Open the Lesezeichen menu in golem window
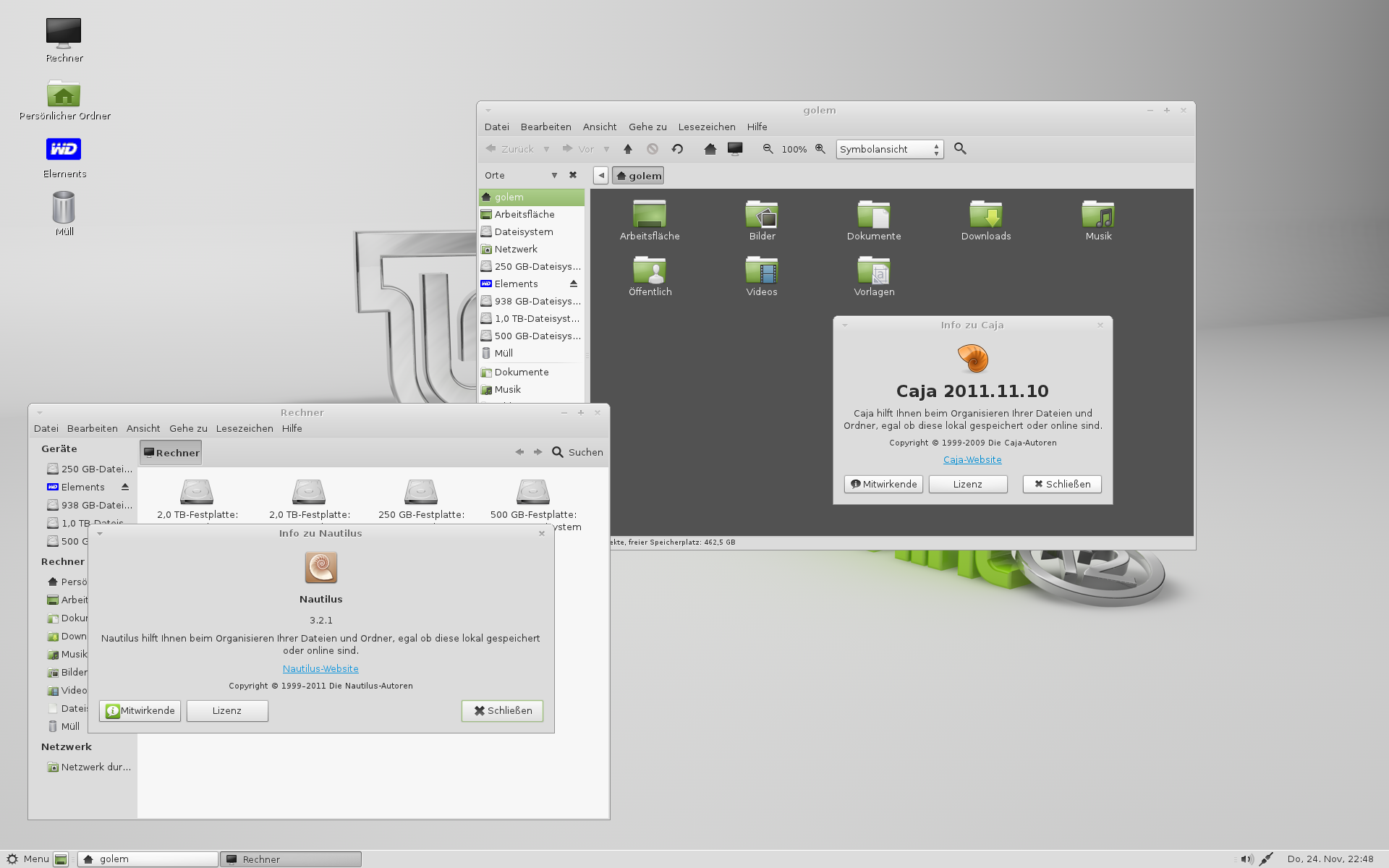 [706, 127]
